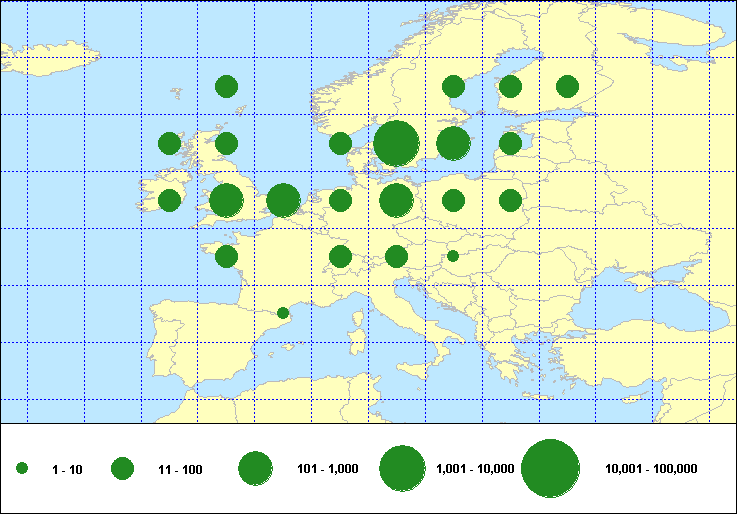Click the smallest legend dot for 1 - 10
737x514 pixels.
coord(22,468)
